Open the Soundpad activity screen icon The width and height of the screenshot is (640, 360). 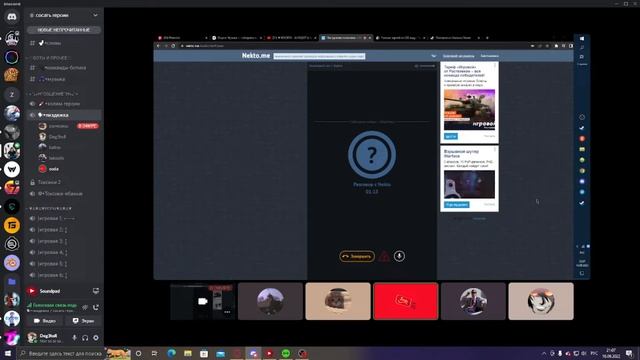point(96,291)
